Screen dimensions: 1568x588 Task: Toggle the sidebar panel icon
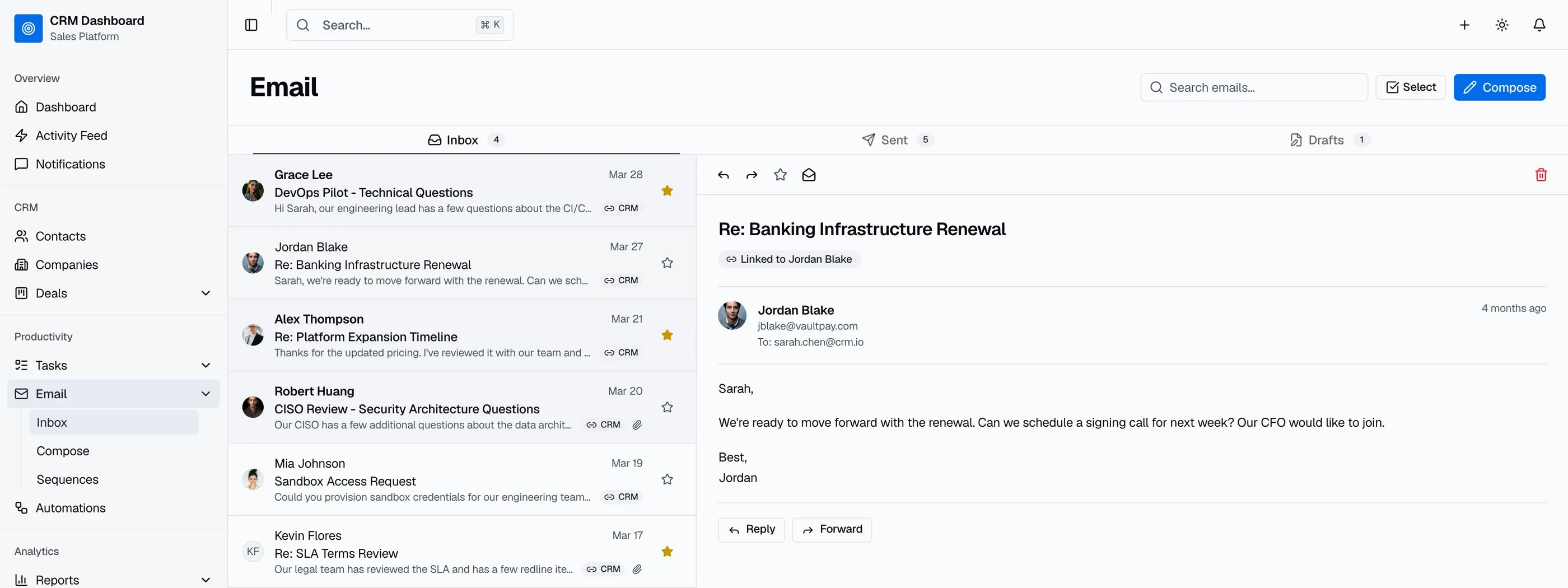coord(251,25)
